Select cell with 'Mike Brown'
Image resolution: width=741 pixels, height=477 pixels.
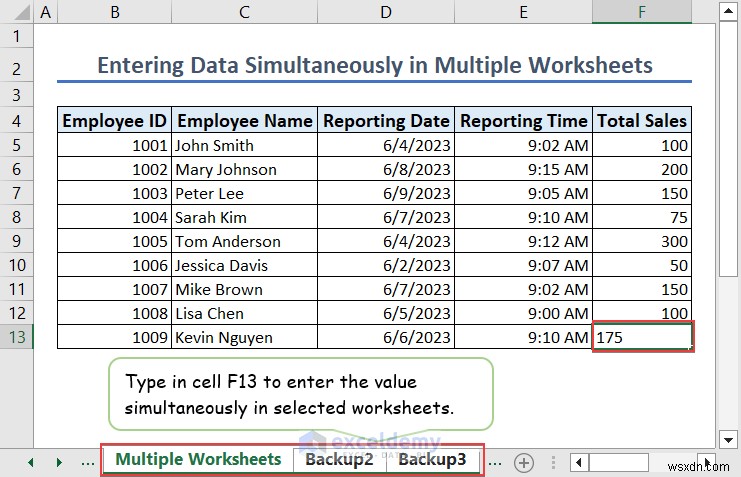coord(244,289)
